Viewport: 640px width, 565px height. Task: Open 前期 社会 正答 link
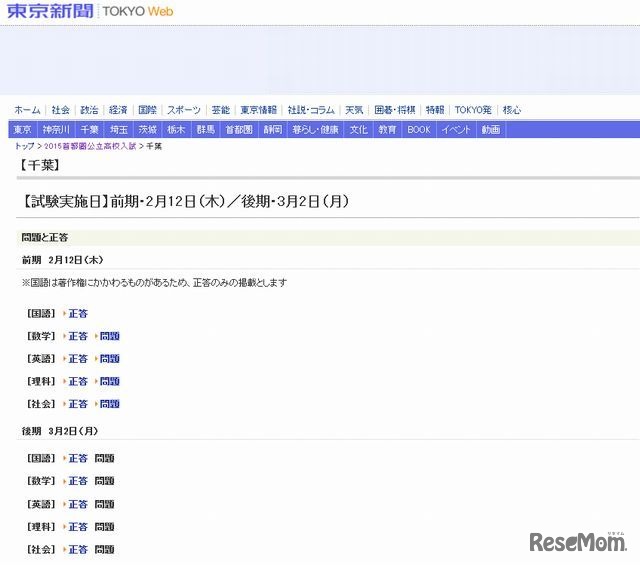(x=78, y=404)
